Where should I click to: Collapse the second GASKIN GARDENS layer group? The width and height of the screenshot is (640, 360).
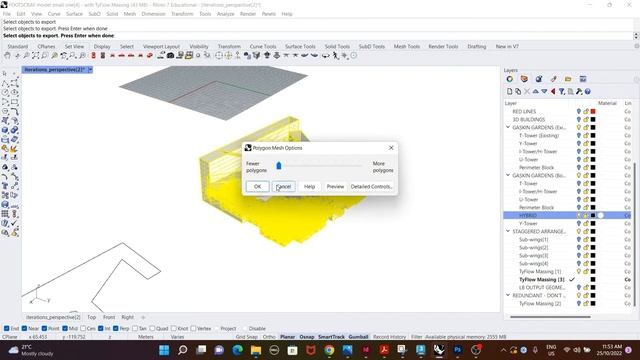[x=508, y=175]
